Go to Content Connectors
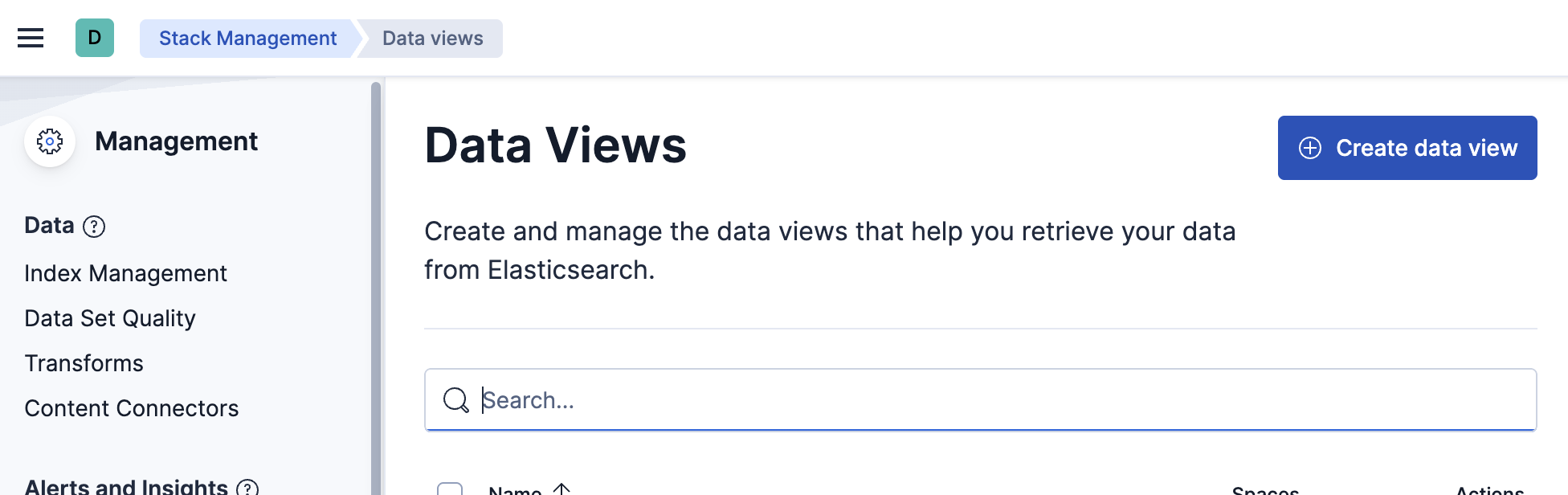Viewport: 1568px width, 495px height. click(132, 408)
